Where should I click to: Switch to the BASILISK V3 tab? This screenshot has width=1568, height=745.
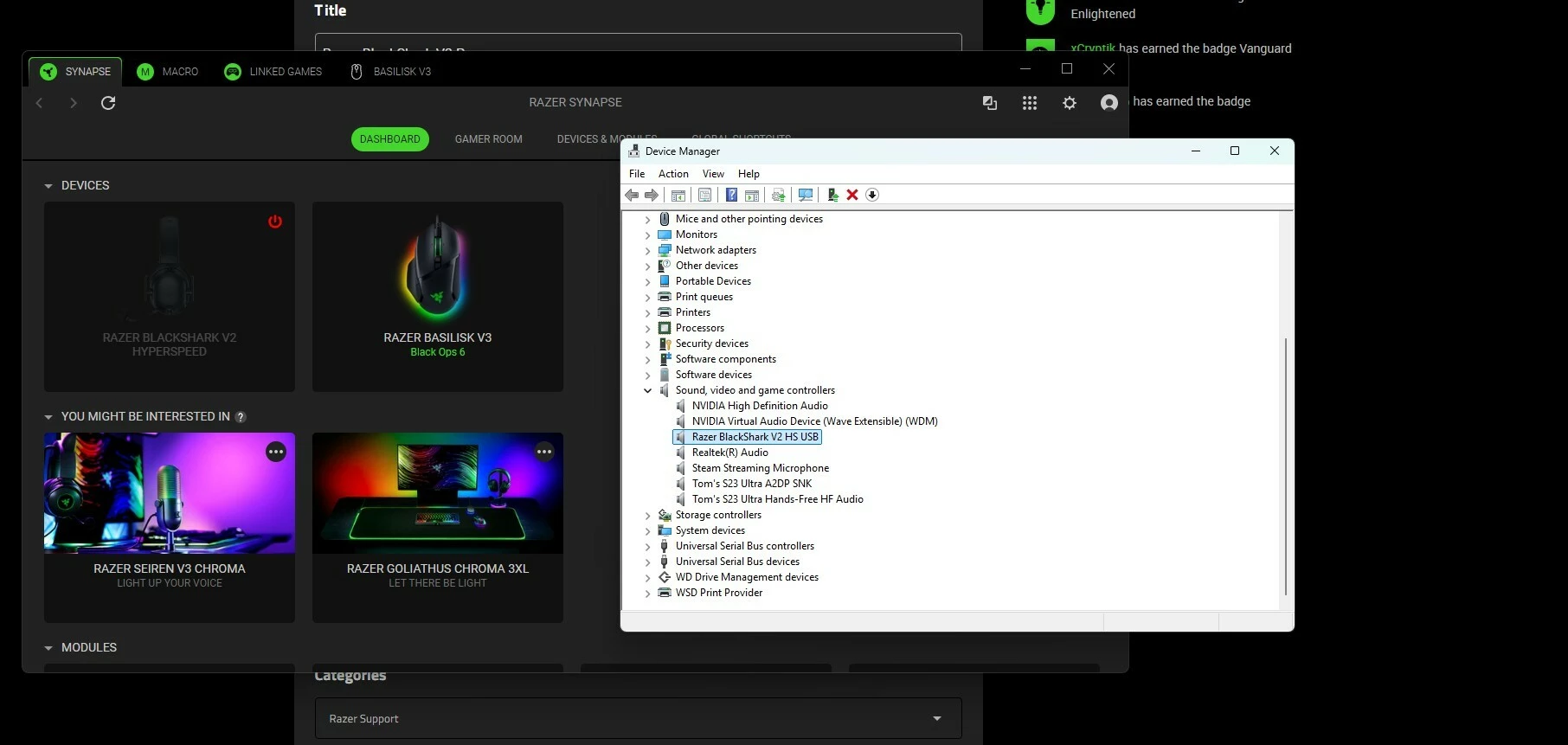[x=390, y=72]
